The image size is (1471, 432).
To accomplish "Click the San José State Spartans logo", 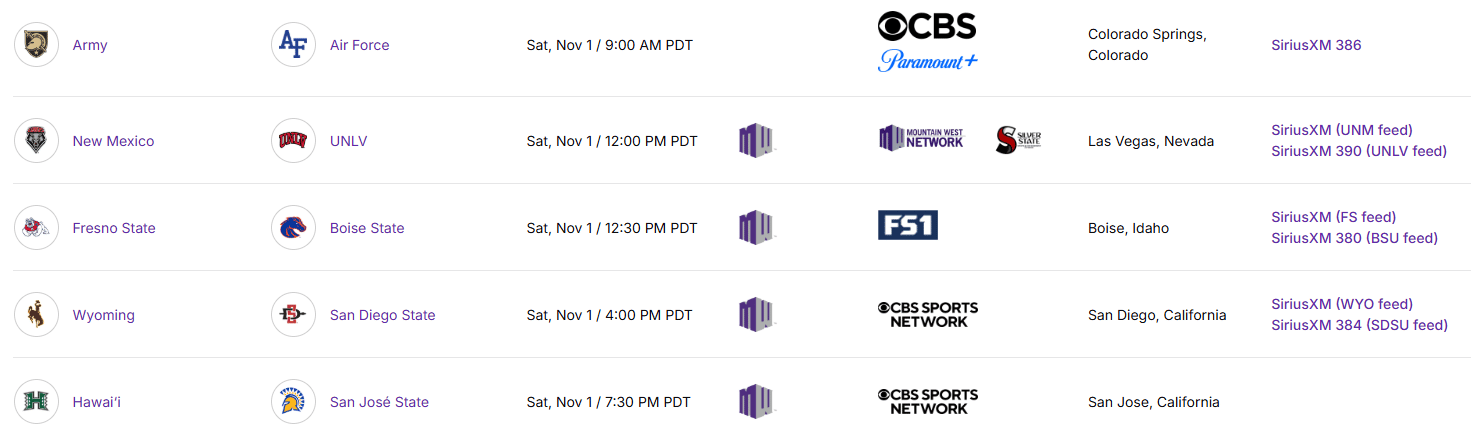I will (293, 402).
